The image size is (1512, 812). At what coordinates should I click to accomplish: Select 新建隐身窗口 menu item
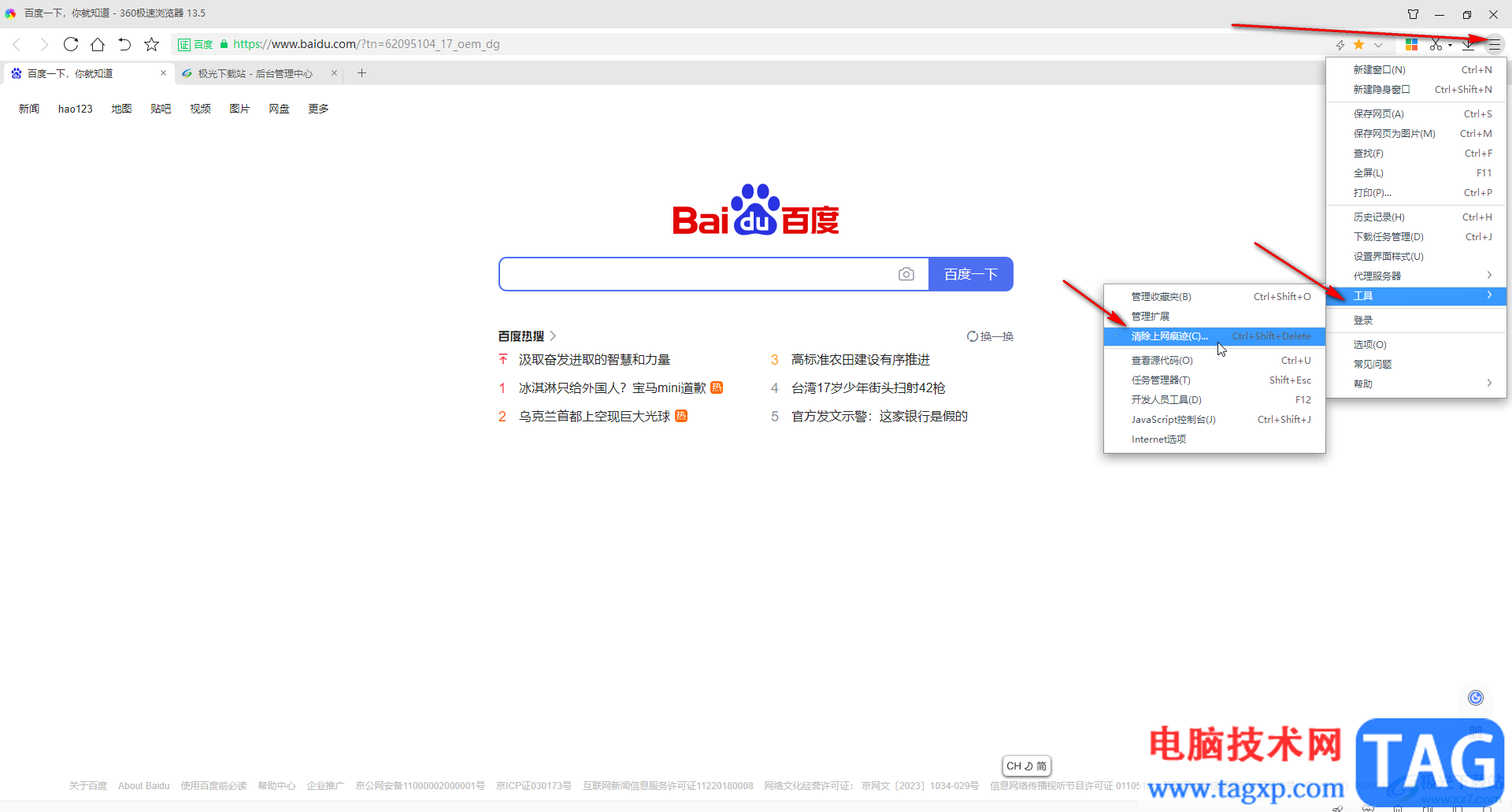click(1417, 90)
